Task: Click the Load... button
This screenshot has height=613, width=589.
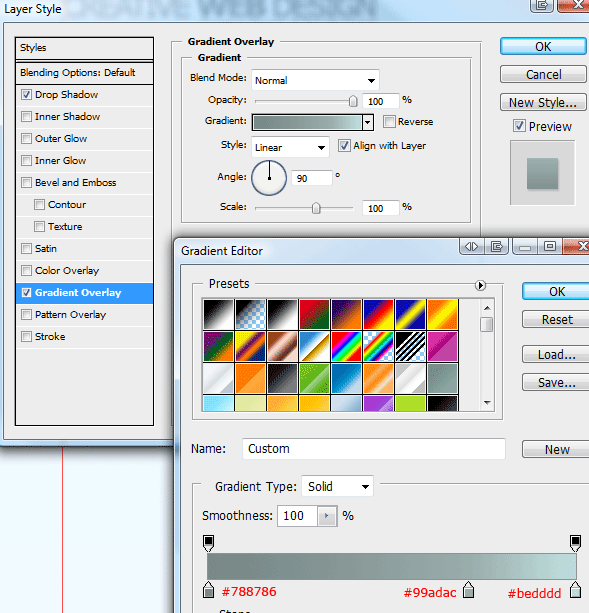Action: click(x=557, y=354)
